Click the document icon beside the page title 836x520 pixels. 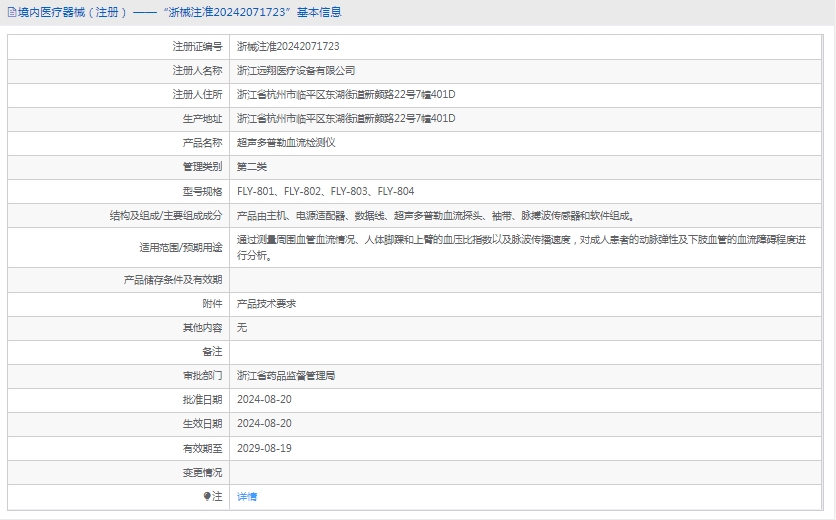click(12, 13)
